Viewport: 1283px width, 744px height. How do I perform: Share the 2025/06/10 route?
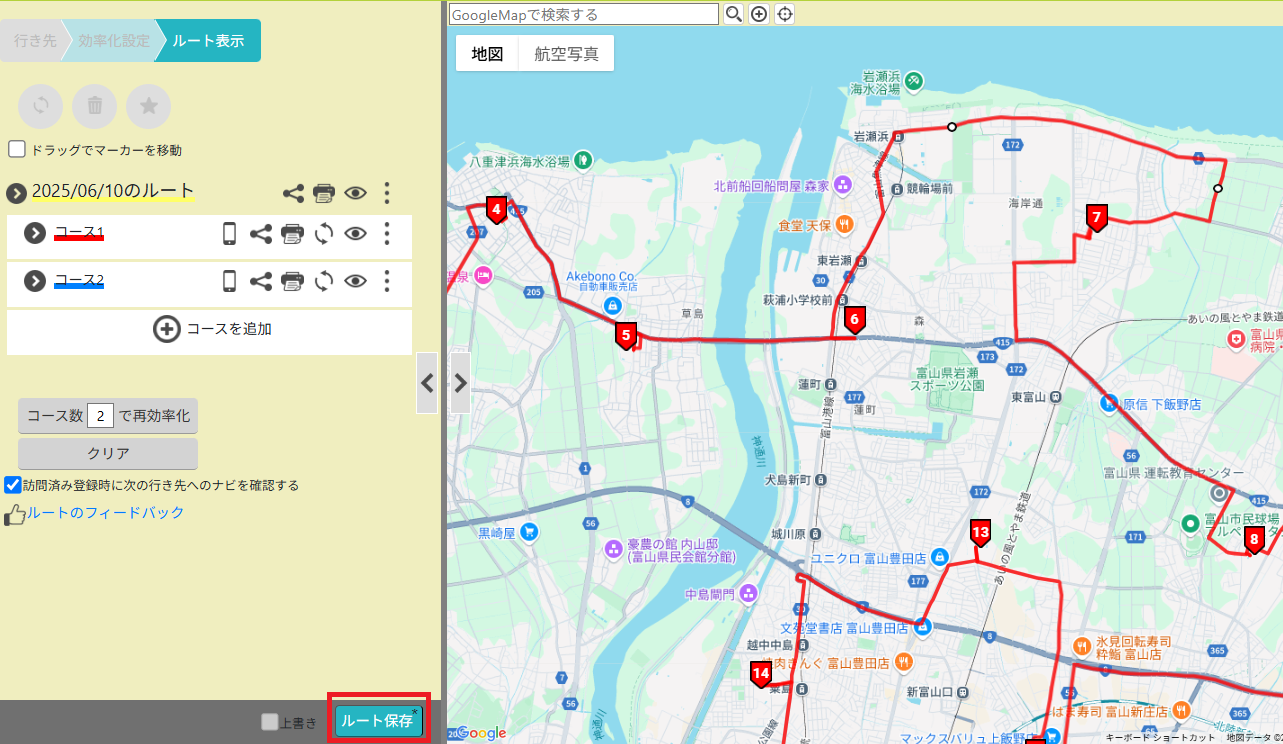point(293,193)
